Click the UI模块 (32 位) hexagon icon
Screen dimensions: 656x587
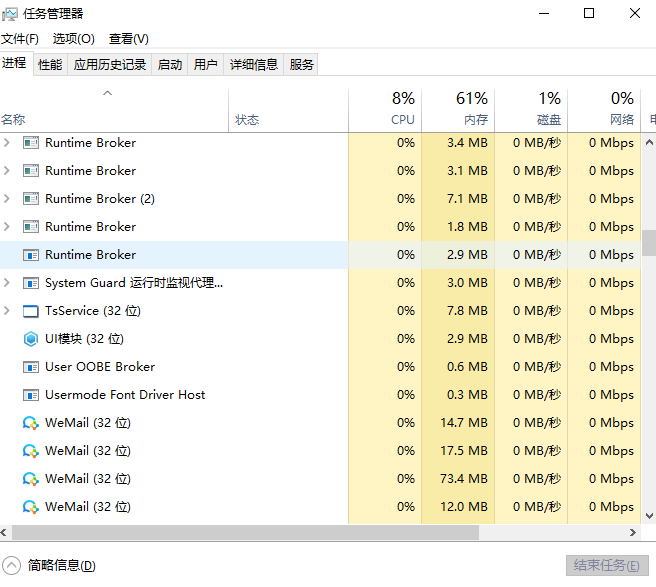(x=31, y=339)
